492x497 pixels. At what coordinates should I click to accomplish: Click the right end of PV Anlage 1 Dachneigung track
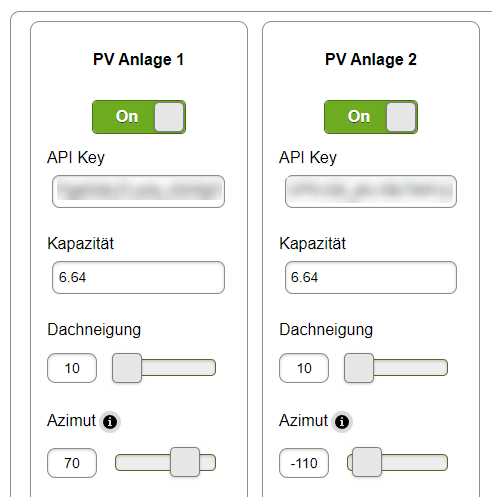tap(211, 368)
